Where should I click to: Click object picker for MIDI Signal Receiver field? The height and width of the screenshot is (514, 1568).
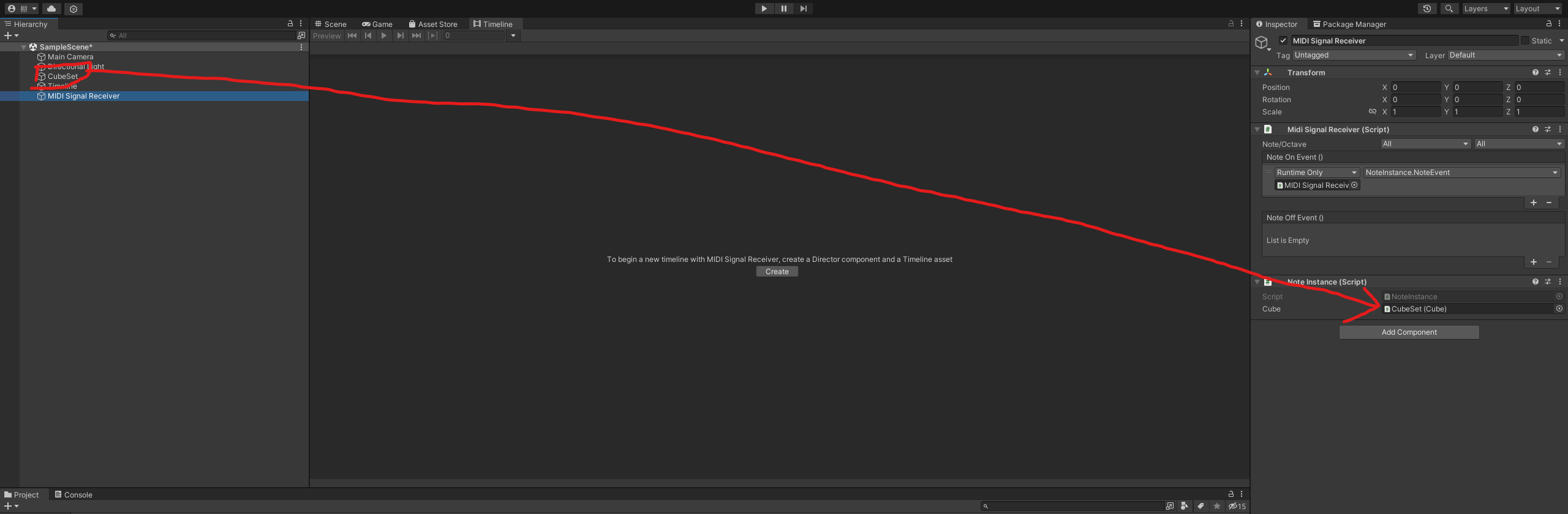[x=1354, y=185]
